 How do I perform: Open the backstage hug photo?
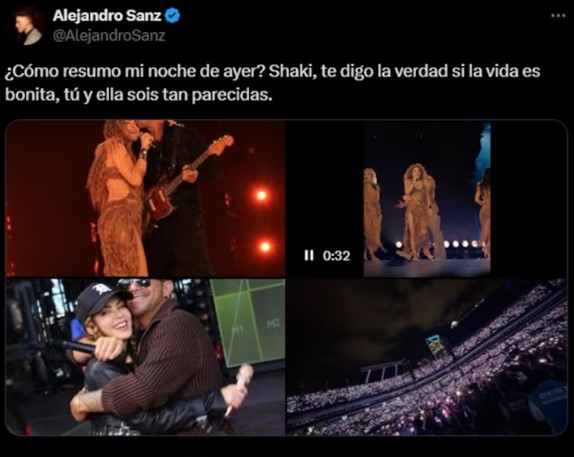click(145, 357)
